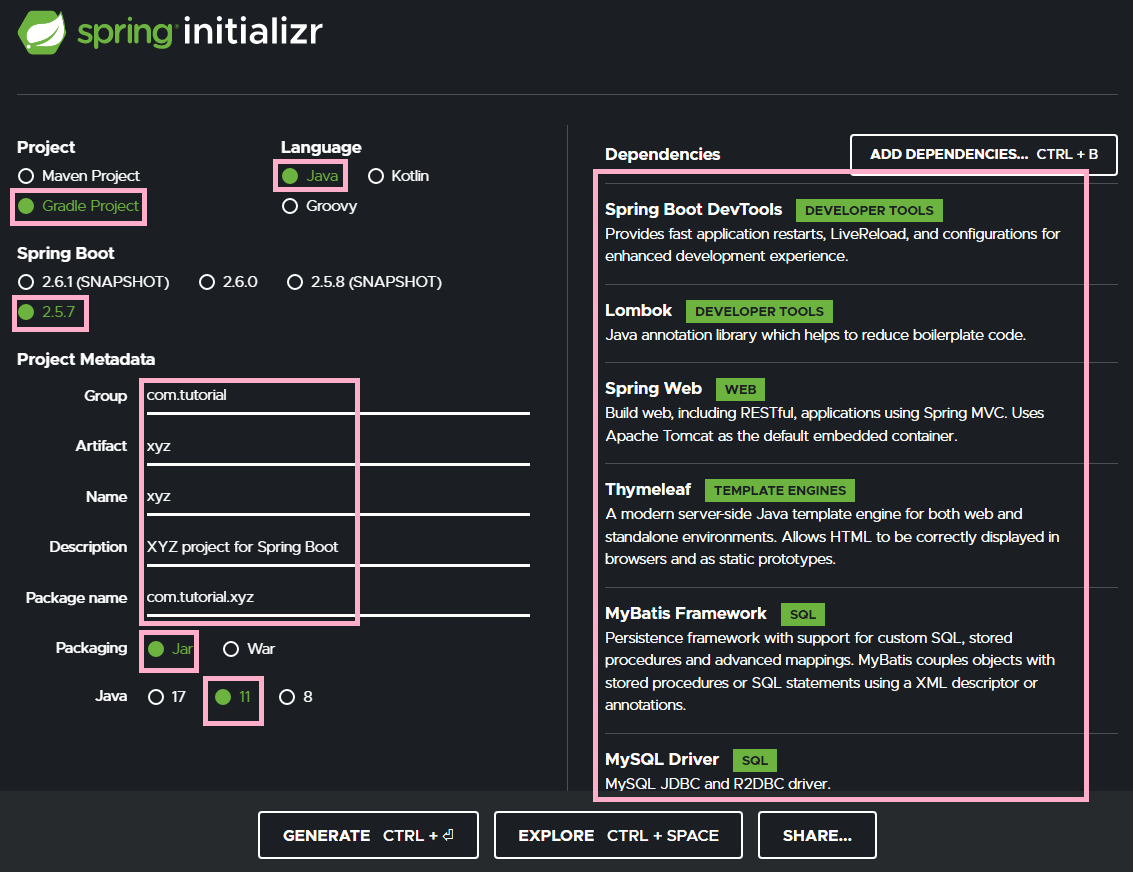Click the Generate button
This screenshot has height=872, width=1133.
coord(369,835)
